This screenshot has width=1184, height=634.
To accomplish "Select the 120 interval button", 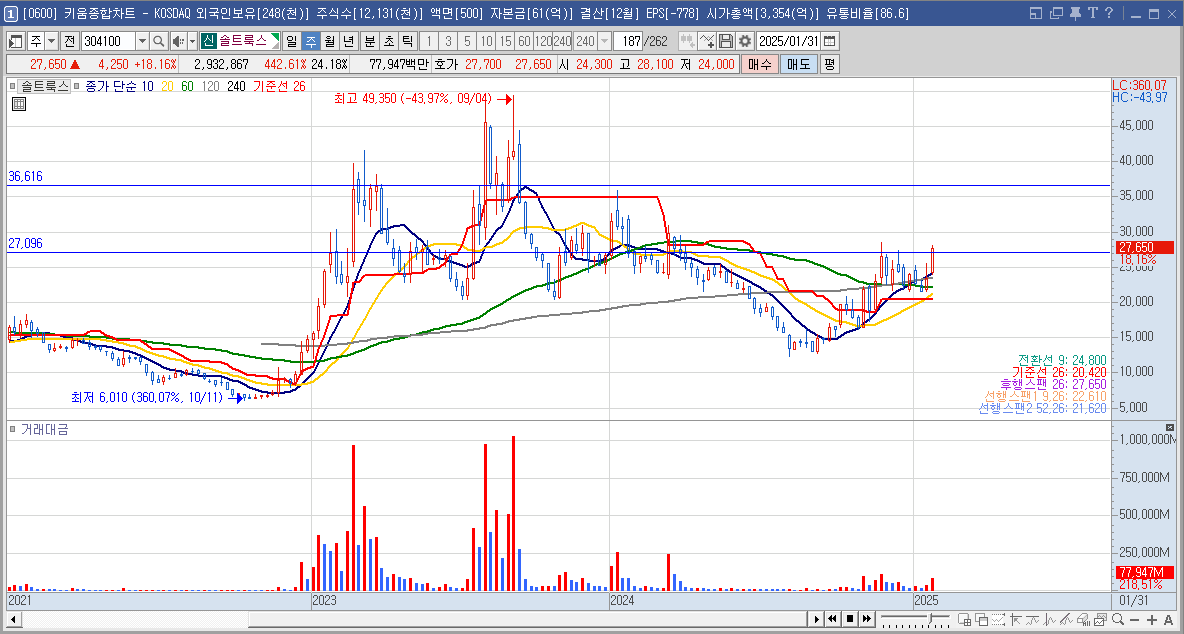I will (543, 41).
